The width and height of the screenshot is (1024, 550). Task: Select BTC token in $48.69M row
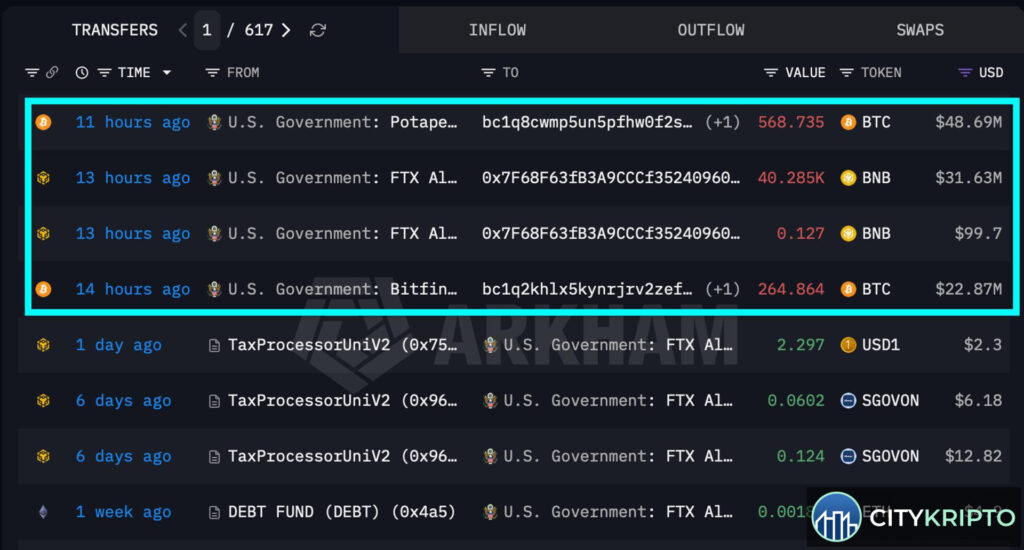[x=876, y=122]
